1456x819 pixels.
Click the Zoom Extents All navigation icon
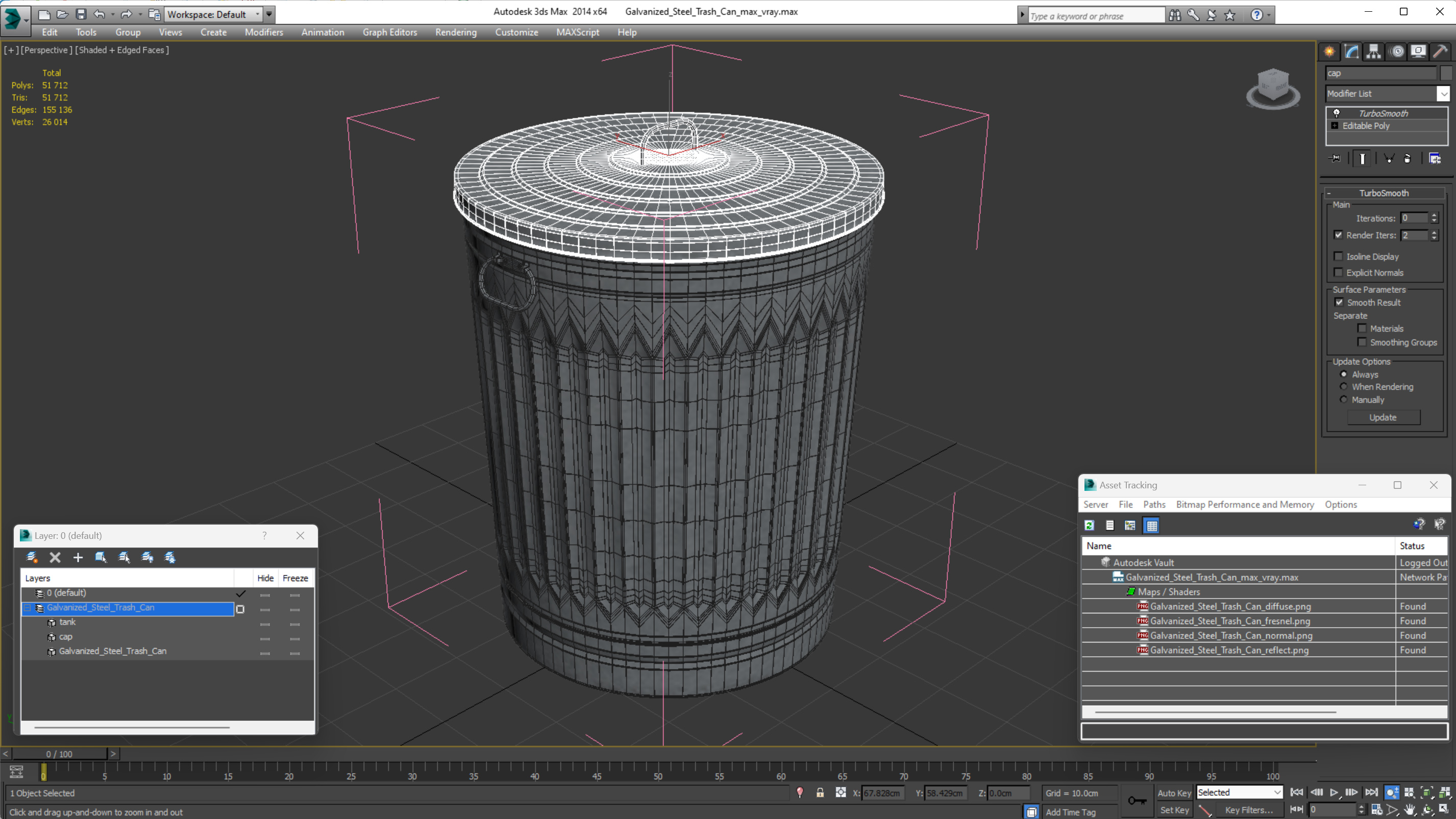pos(1444,792)
